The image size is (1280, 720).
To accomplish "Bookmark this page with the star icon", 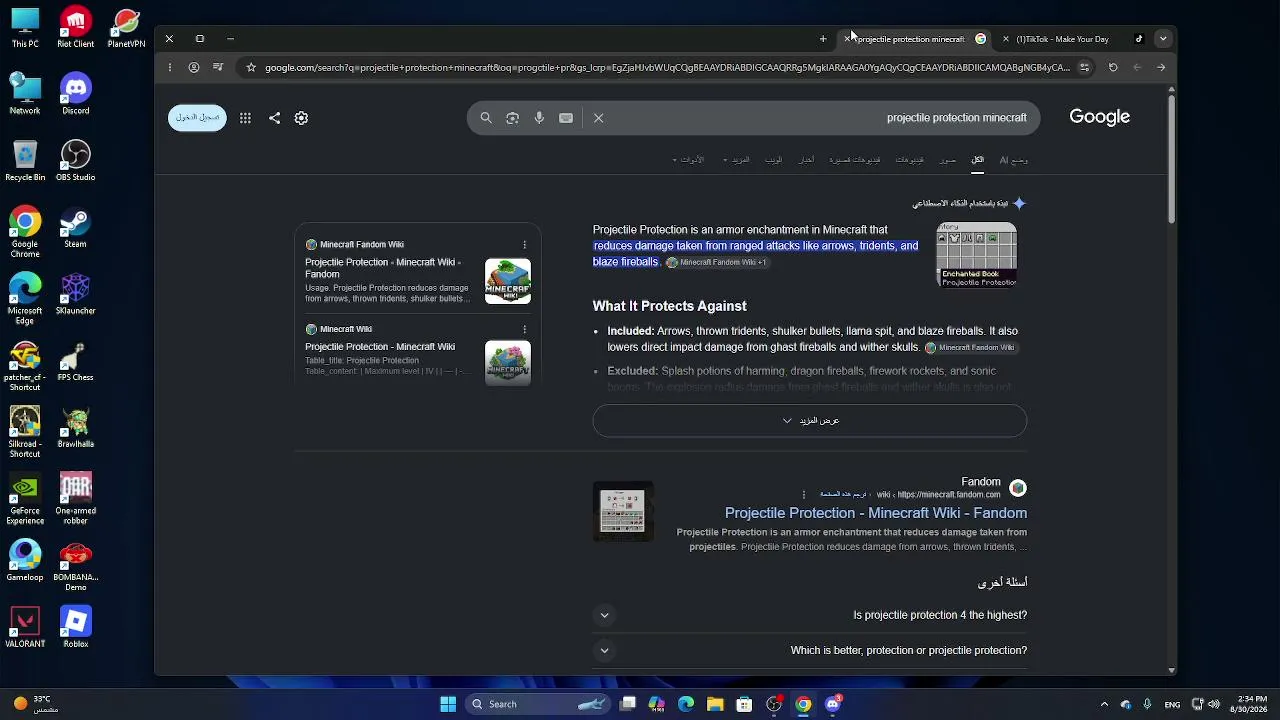I will click(x=251, y=68).
